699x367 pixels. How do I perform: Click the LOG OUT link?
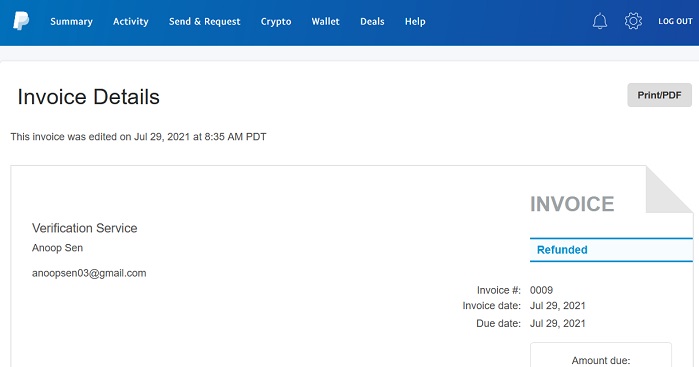(675, 21)
